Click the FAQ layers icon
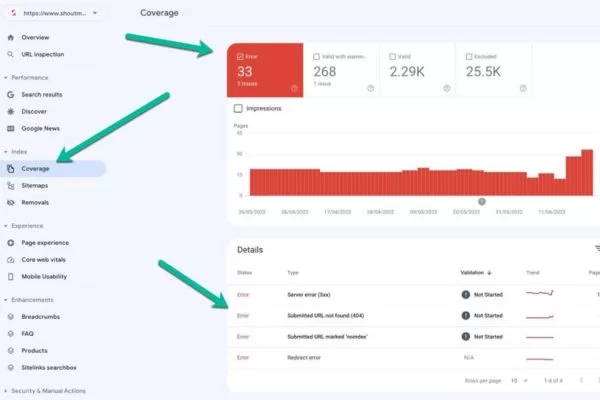600x400 pixels. tap(11, 333)
